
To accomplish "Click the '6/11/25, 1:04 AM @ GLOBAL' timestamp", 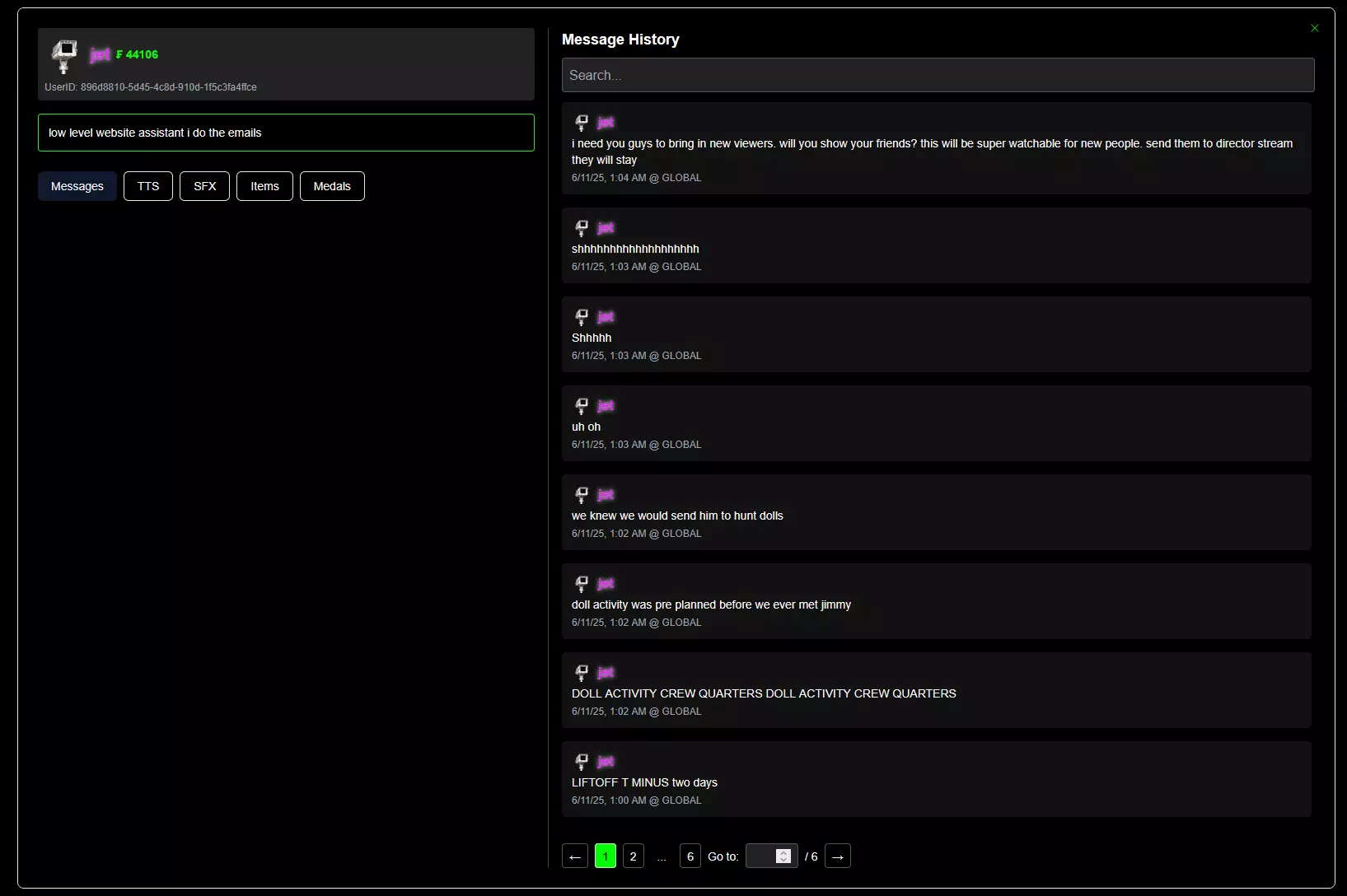I will click(637, 178).
